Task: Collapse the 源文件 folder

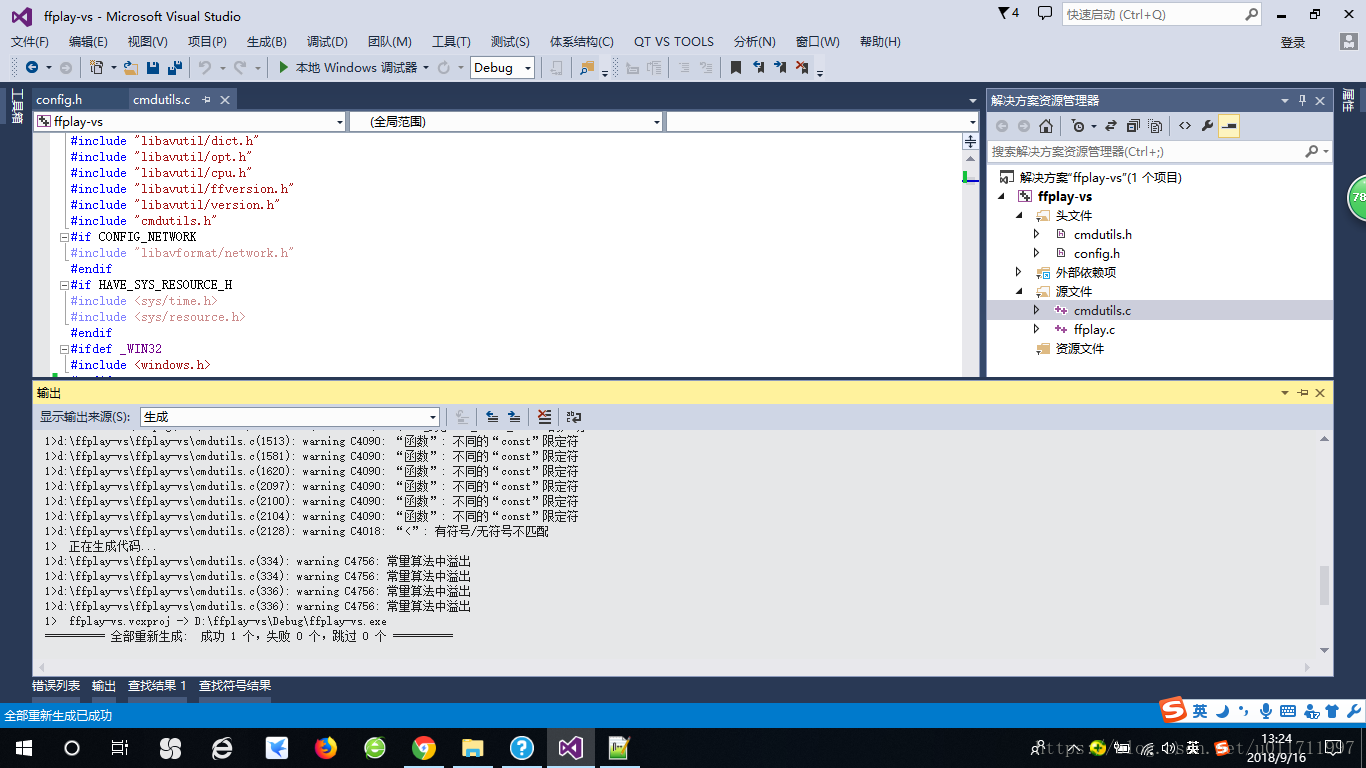Action: pyautogui.click(x=1019, y=292)
